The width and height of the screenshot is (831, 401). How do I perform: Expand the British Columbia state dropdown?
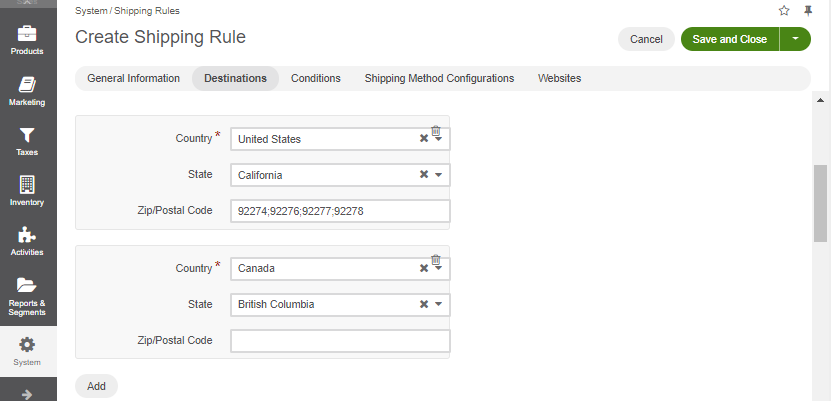pyautogui.click(x=438, y=305)
